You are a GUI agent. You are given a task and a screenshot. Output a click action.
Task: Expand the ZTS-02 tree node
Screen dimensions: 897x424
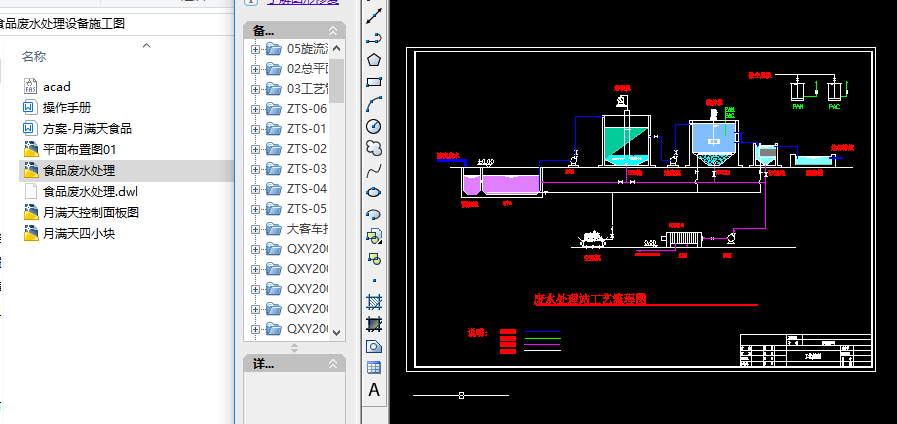tap(255, 149)
